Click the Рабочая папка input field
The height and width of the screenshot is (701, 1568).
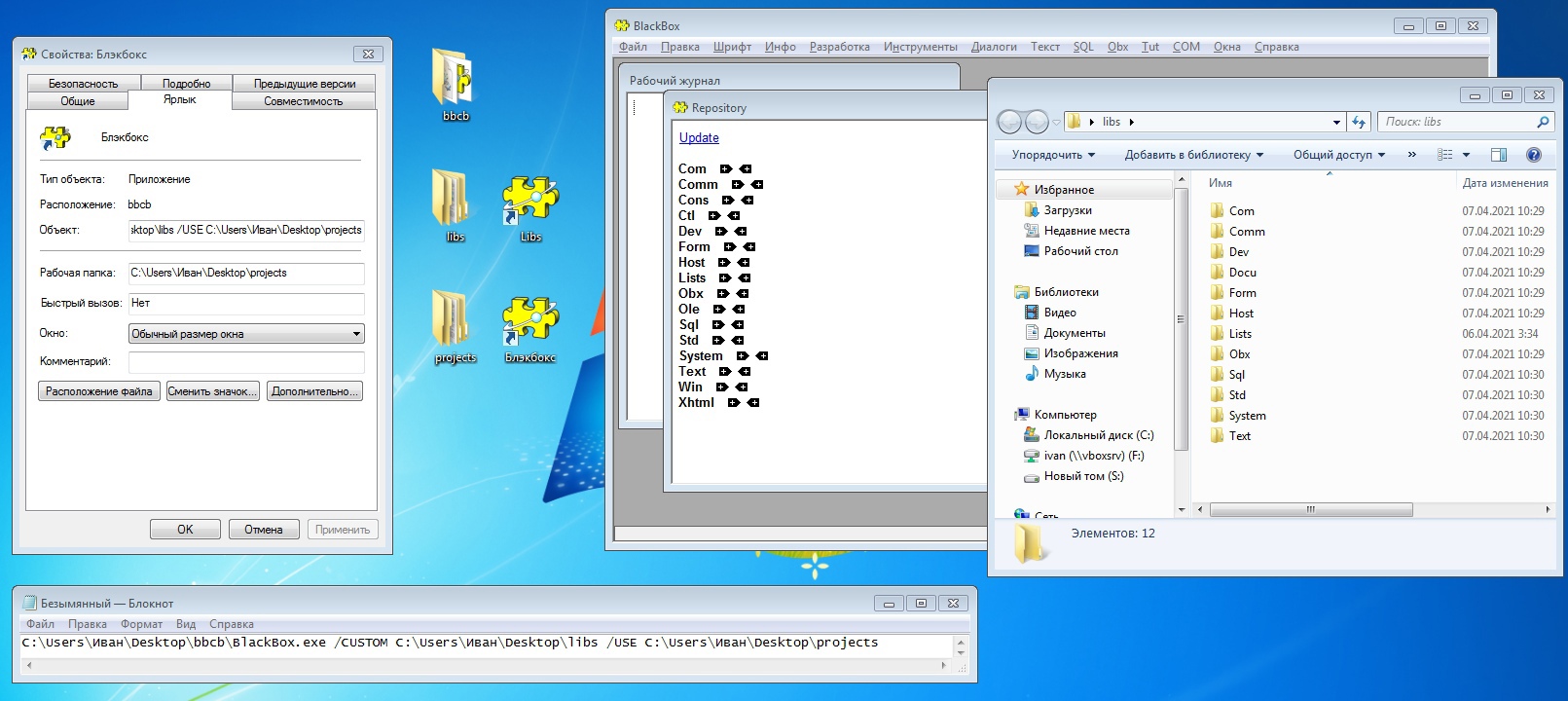[x=246, y=274]
